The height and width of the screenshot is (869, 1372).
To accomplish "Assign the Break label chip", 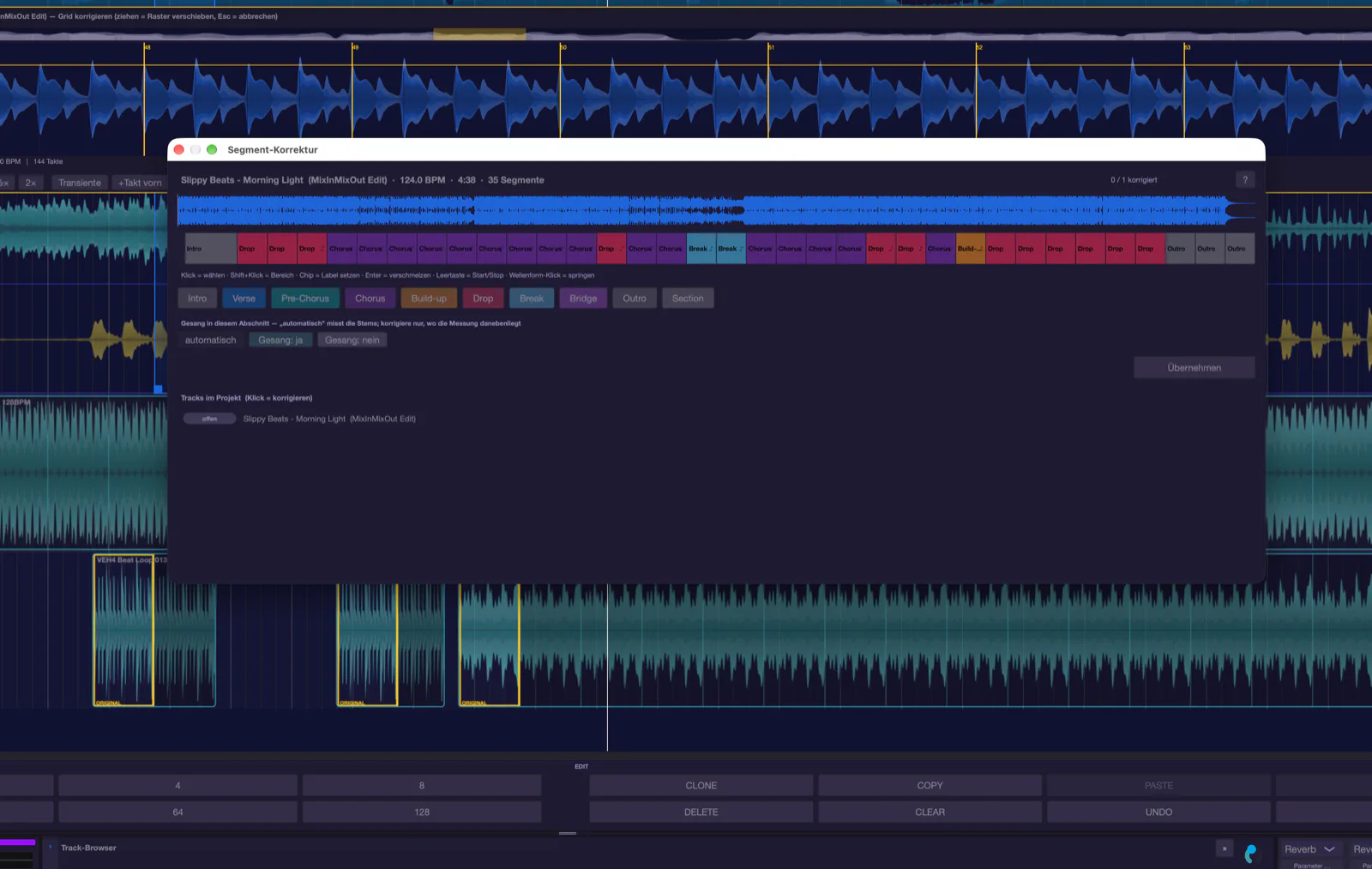I will [532, 299].
